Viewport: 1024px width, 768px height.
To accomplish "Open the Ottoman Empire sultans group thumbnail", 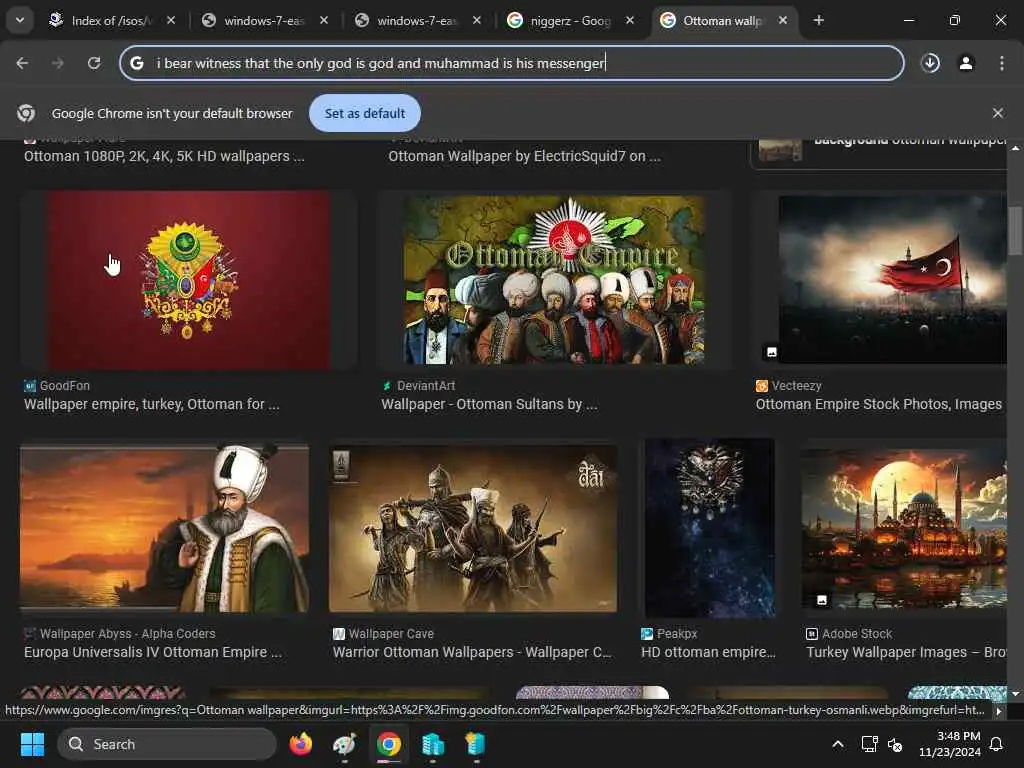I will [x=554, y=280].
